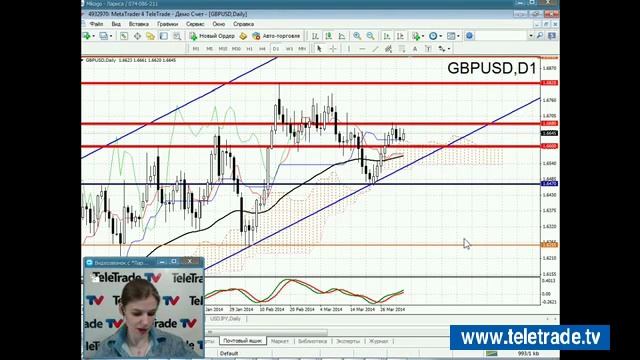
Task: Open the Сервис menu
Action: (x=195, y=24)
